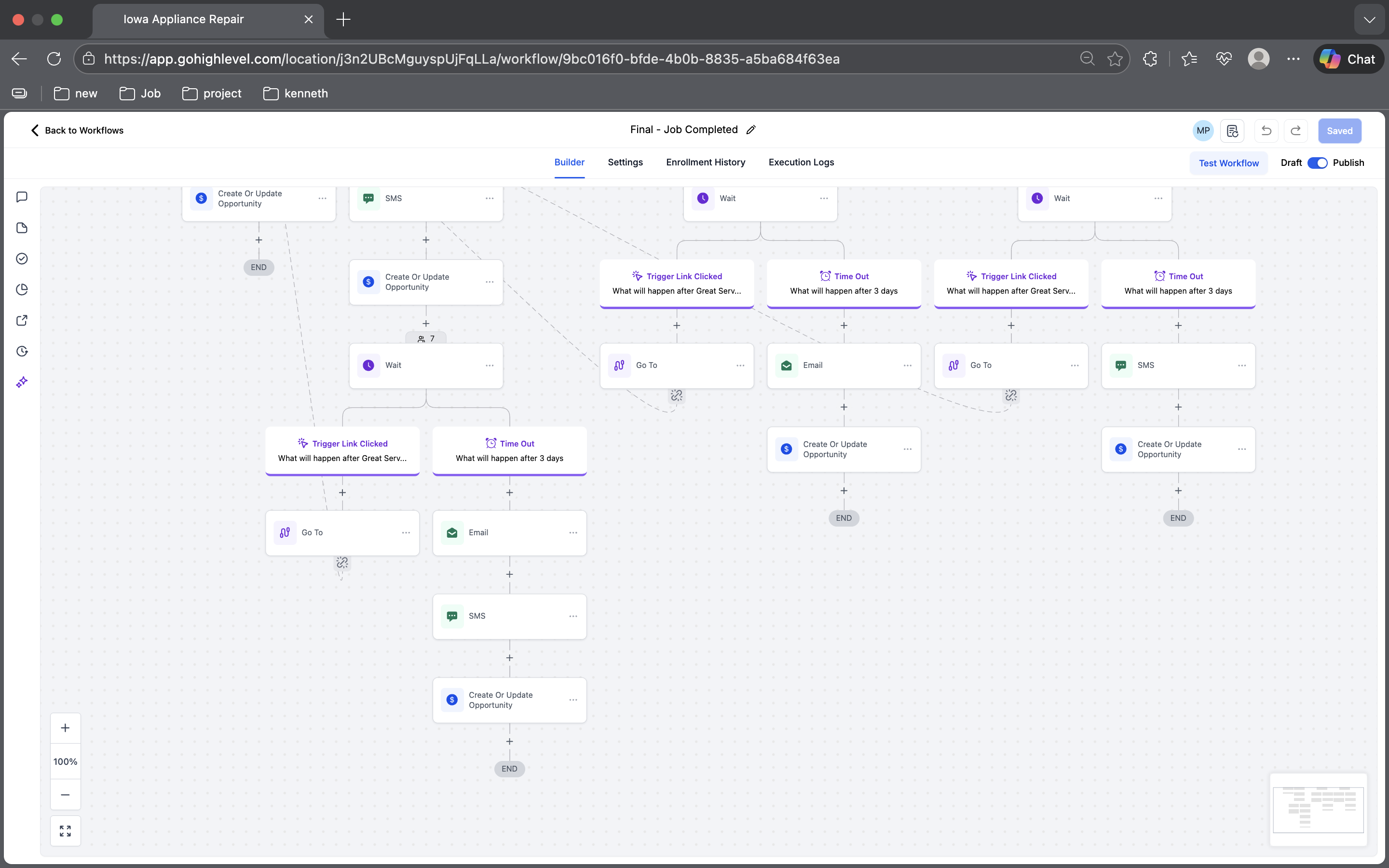
Task: Click the Saved button
Action: (x=1339, y=131)
